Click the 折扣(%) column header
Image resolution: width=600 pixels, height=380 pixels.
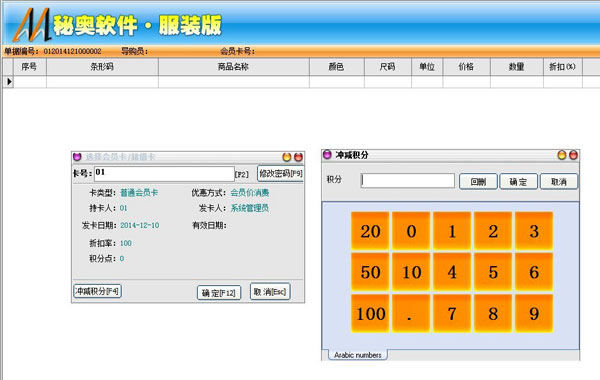(562, 67)
